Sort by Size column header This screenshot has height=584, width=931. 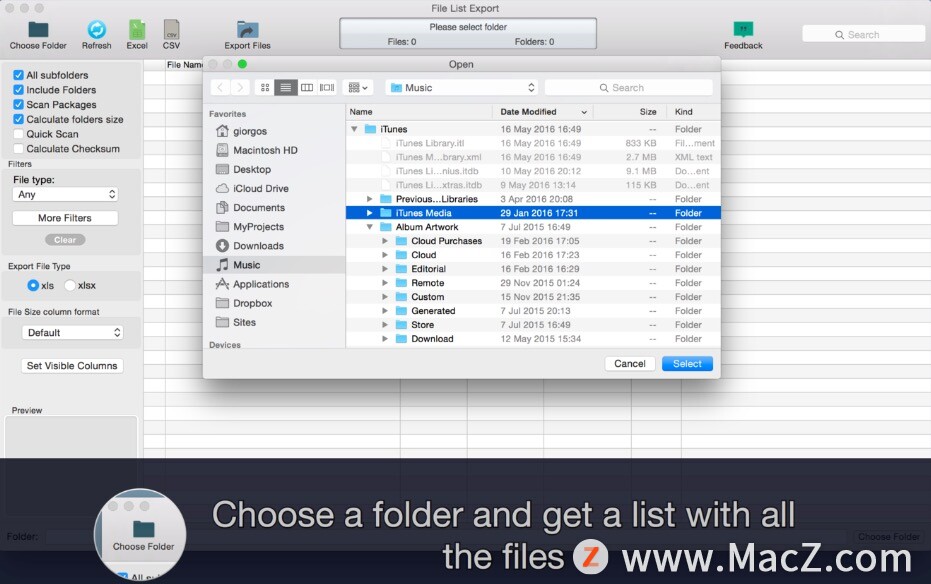(x=630, y=112)
